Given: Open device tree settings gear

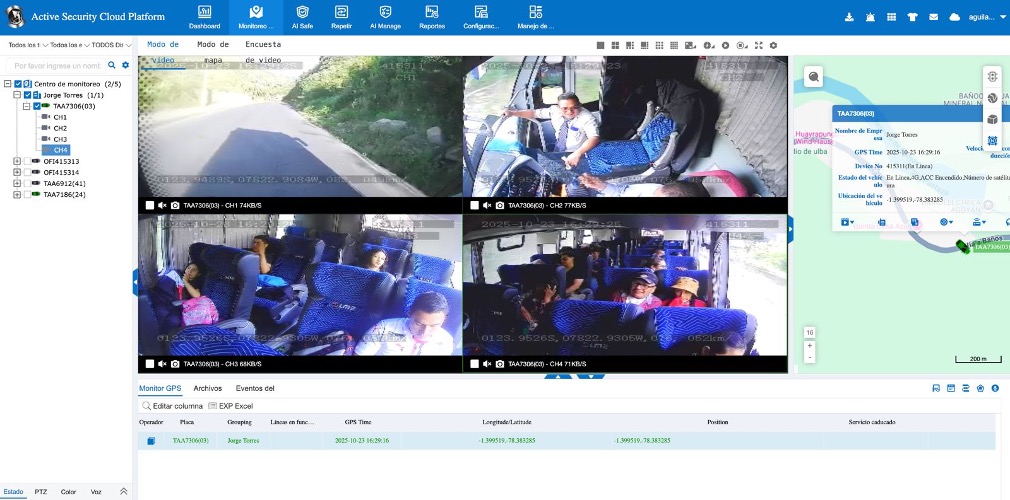Looking at the screenshot, I should click(126, 66).
